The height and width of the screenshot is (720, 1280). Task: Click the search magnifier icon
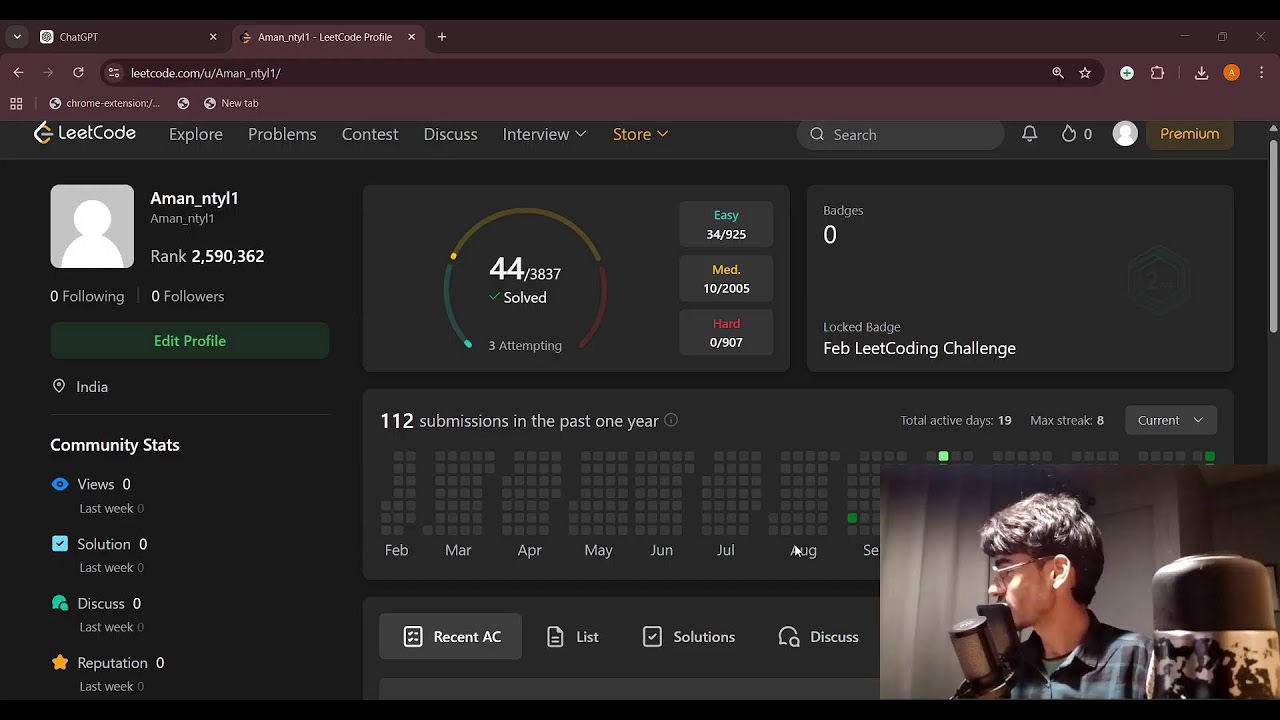[x=817, y=134]
